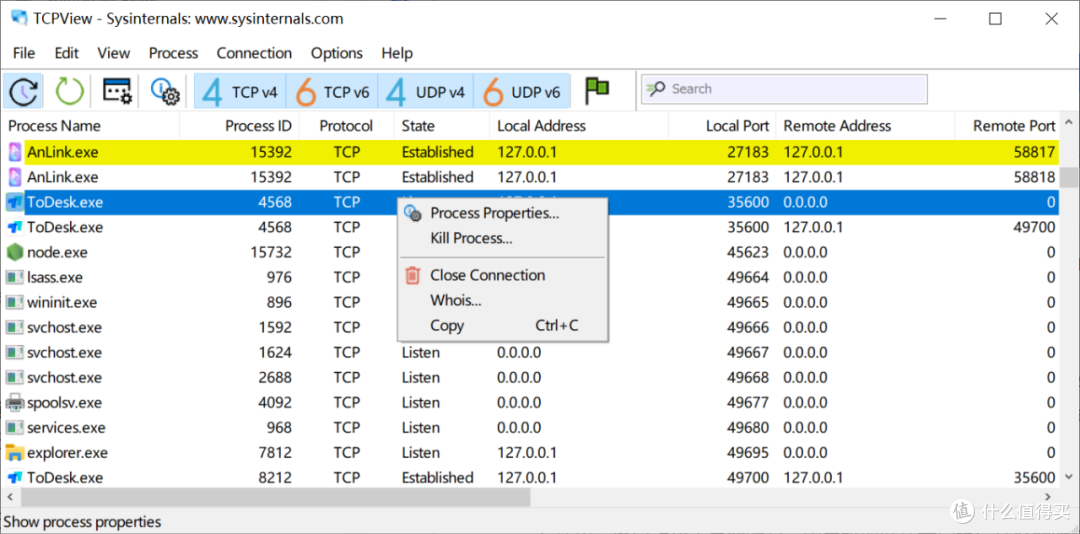Click the lsass.exe process icon
This screenshot has width=1080, height=534.
pyautogui.click(x=14, y=278)
